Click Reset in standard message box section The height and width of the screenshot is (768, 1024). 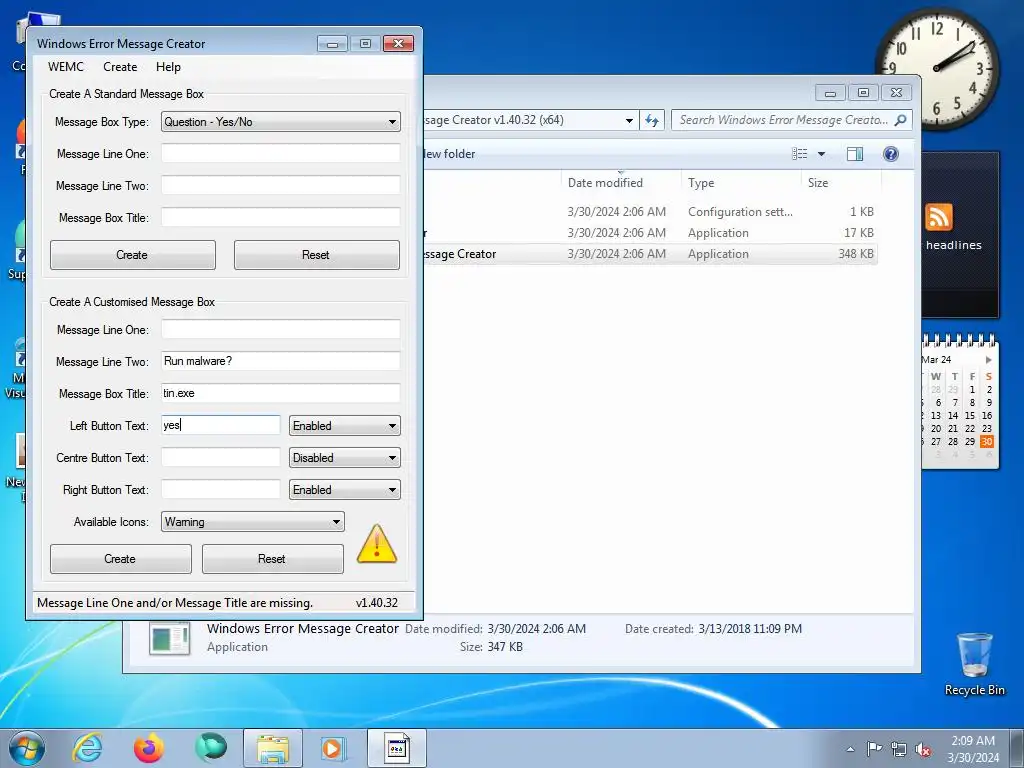tap(317, 255)
